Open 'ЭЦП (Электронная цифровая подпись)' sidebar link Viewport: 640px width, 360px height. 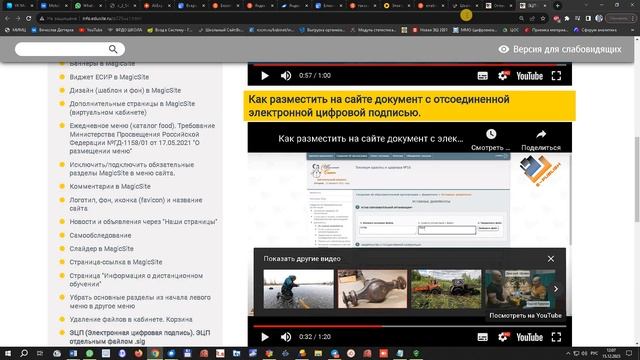pos(140,337)
